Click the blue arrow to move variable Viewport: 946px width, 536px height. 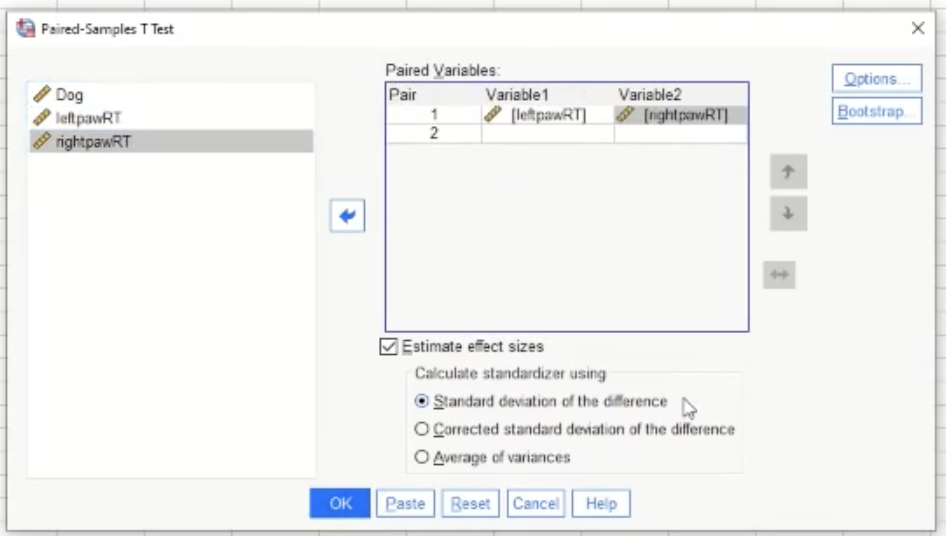347,216
